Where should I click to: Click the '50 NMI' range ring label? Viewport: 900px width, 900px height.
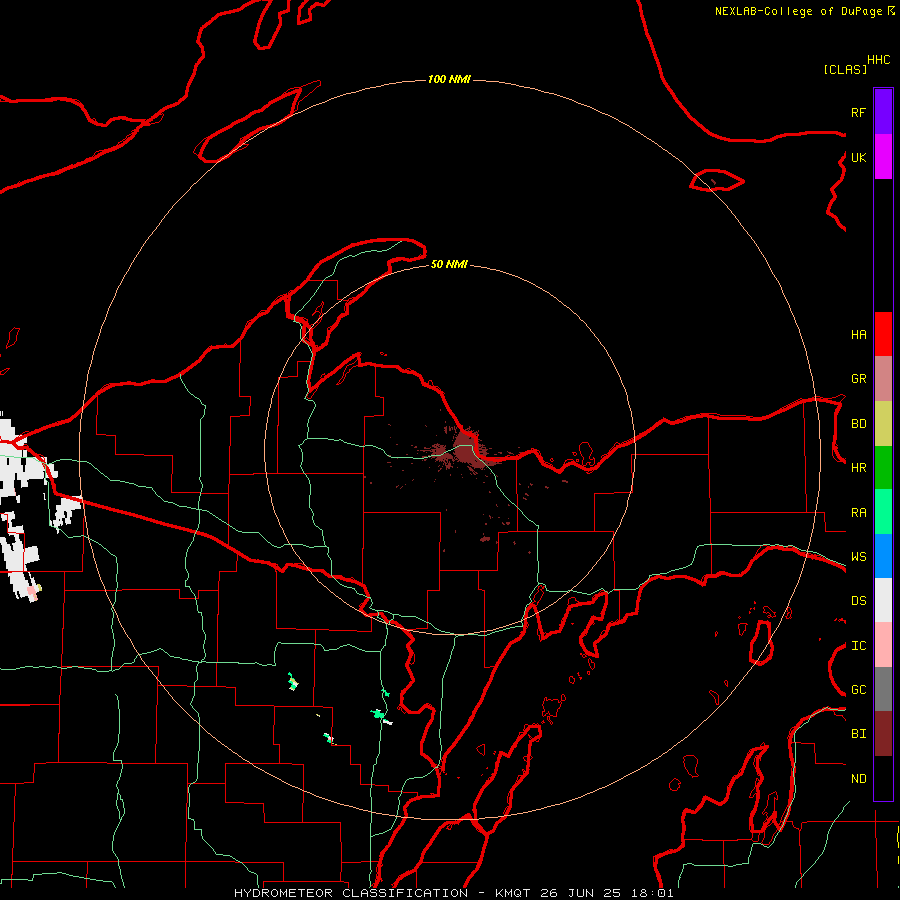click(x=449, y=264)
